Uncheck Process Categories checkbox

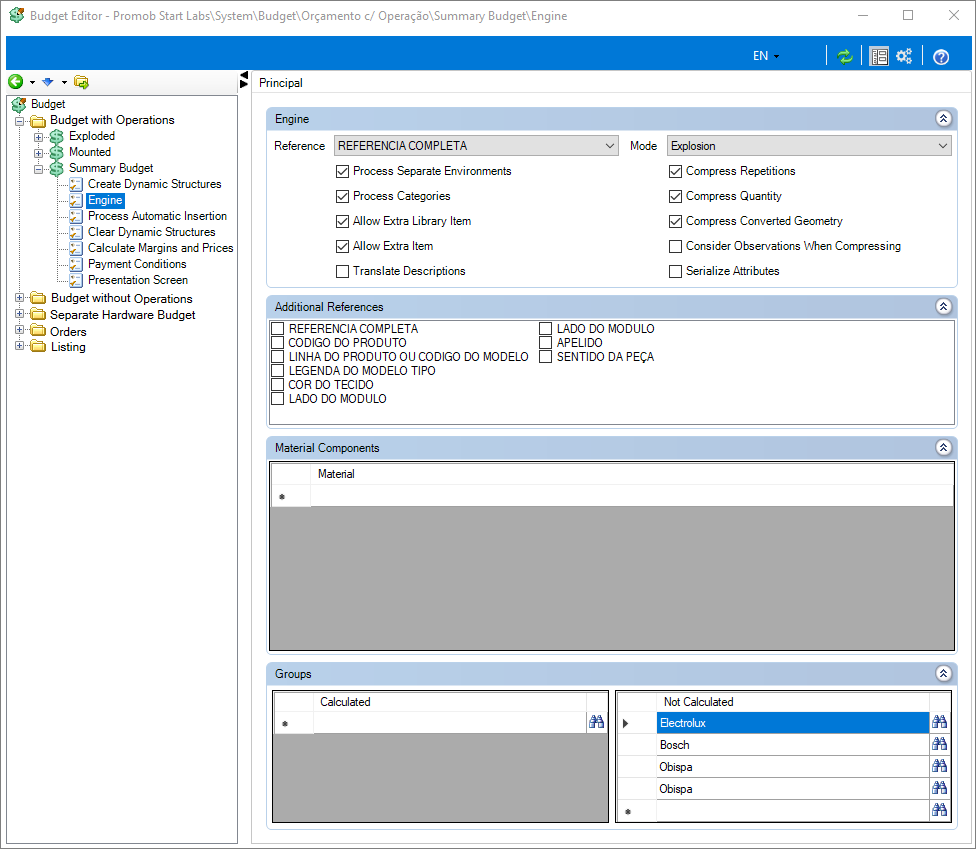click(342, 196)
